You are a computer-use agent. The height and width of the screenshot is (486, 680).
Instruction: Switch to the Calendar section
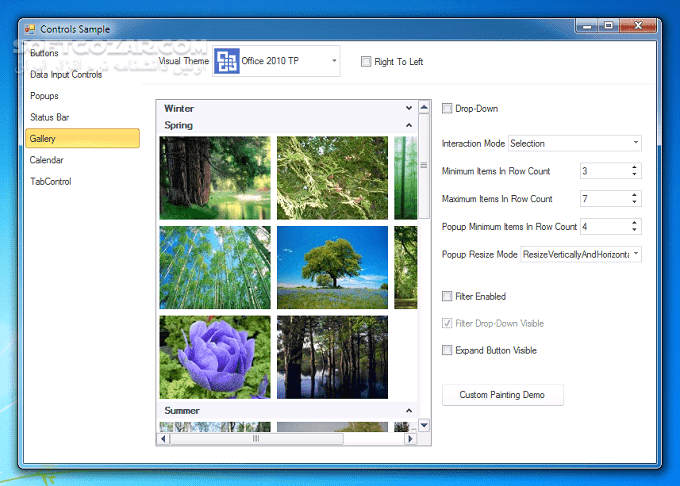47,160
